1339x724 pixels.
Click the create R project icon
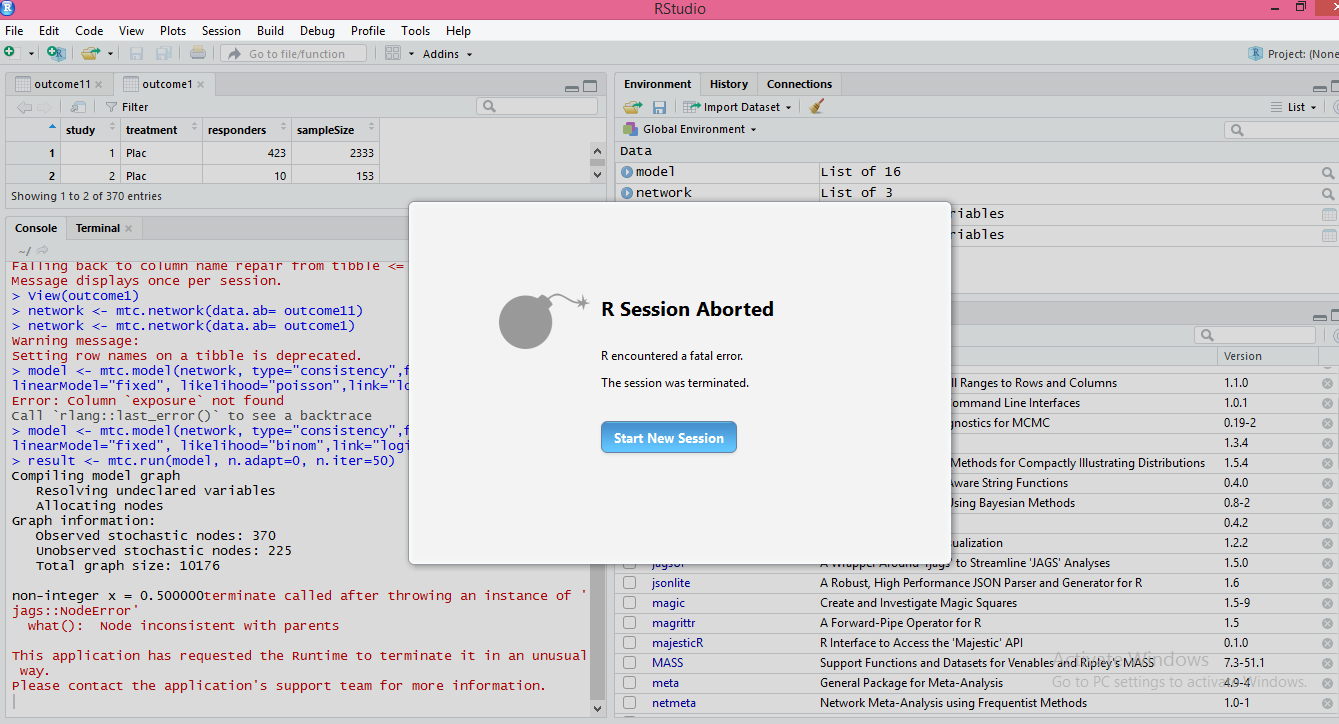coord(57,53)
